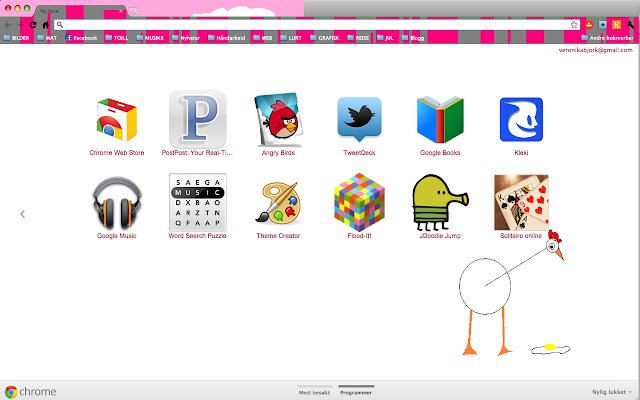This screenshot has width=640, height=400.
Task: Switch to the Mest besøkt section
Action: 314,392
